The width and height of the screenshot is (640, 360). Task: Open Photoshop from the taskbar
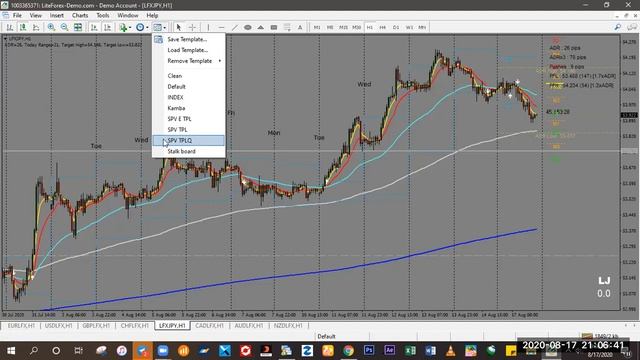369,351
